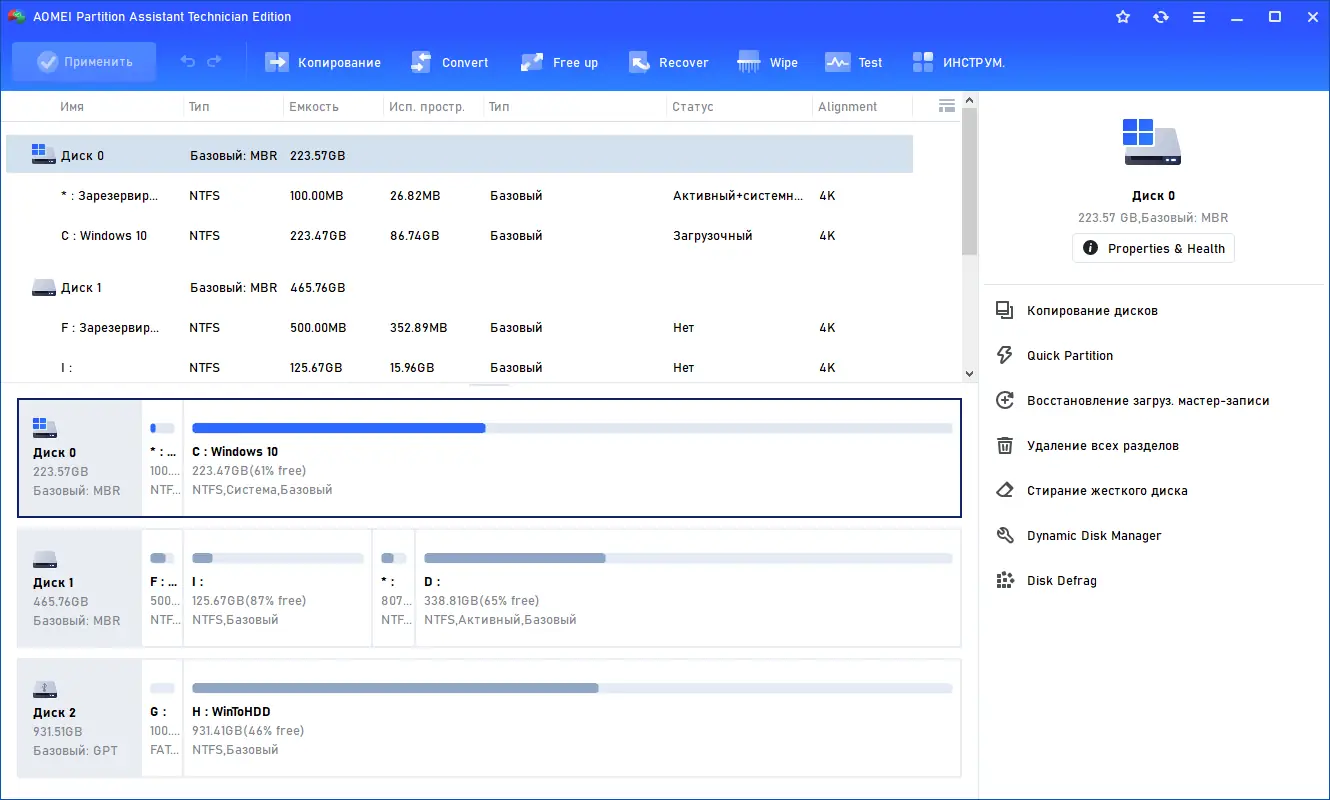Click the 86.74GB used space cell

pyautogui.click(x=414, y=236)
